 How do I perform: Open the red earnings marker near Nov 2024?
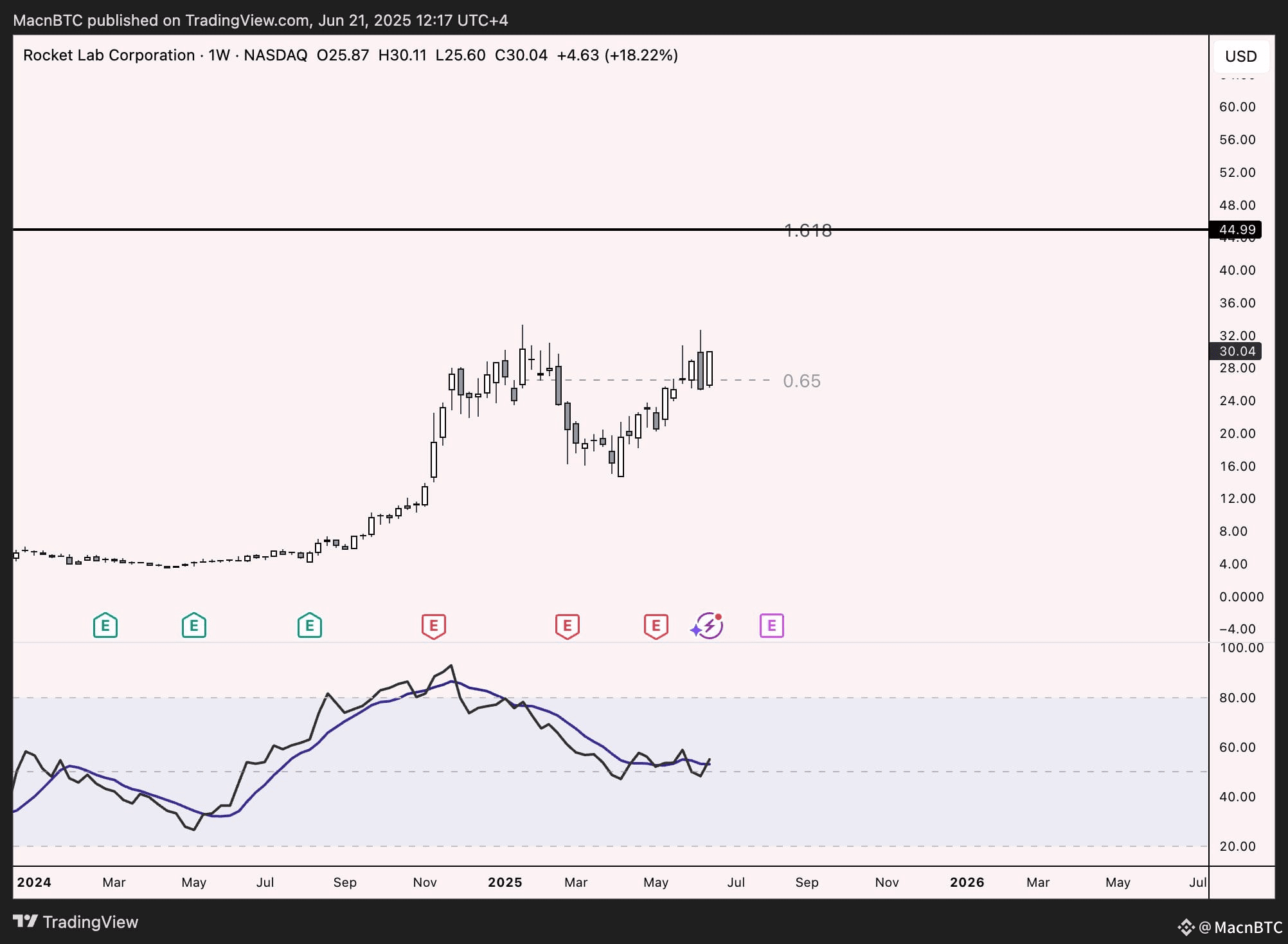click(x=434, y=626)
